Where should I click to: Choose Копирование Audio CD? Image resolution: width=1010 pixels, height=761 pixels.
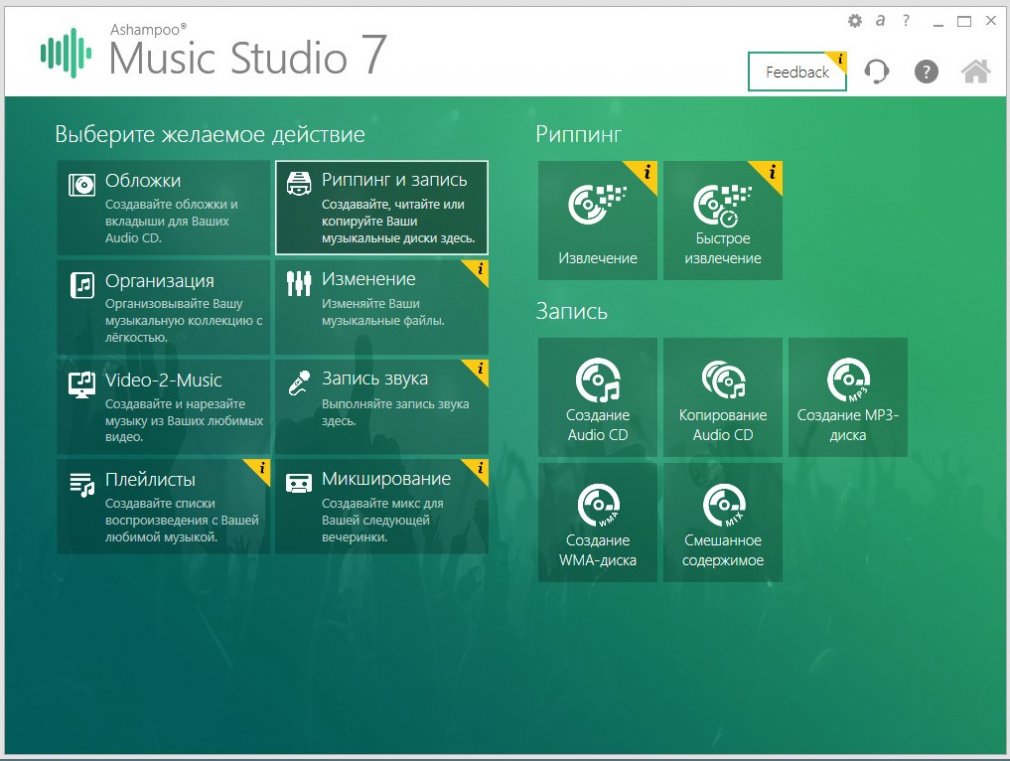click(x=723, y=397)
